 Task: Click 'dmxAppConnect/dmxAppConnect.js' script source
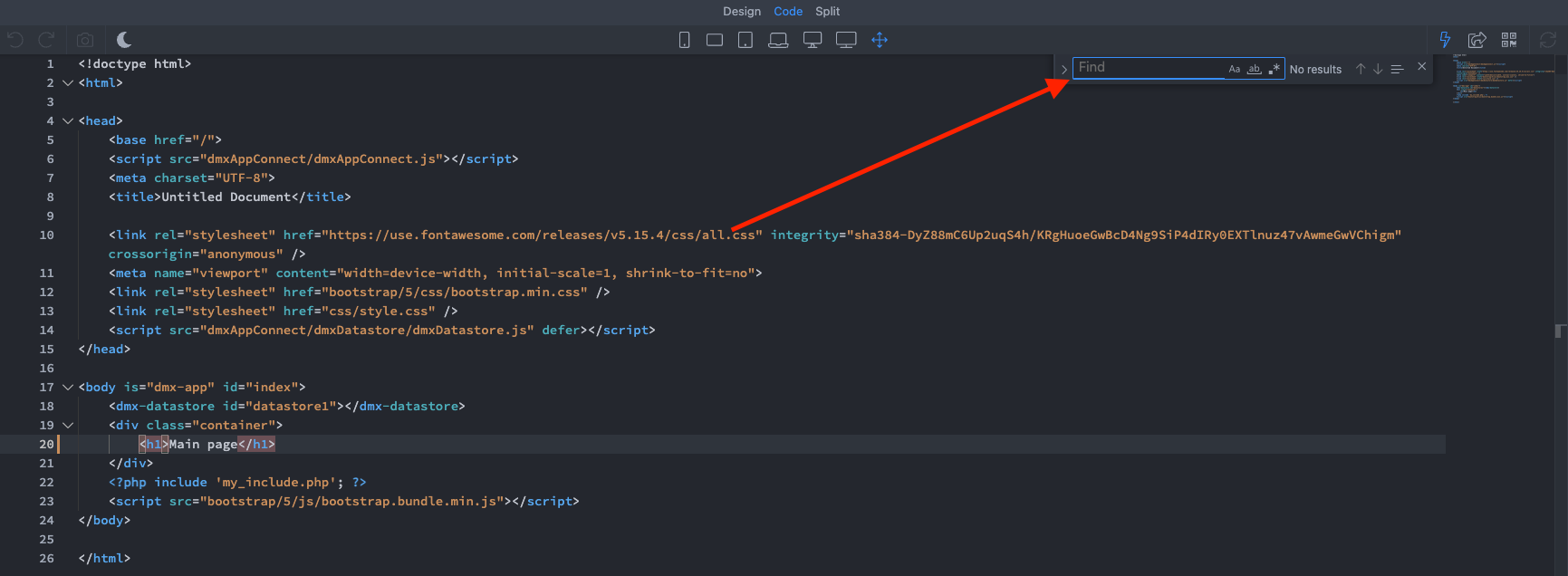[322, 158]
